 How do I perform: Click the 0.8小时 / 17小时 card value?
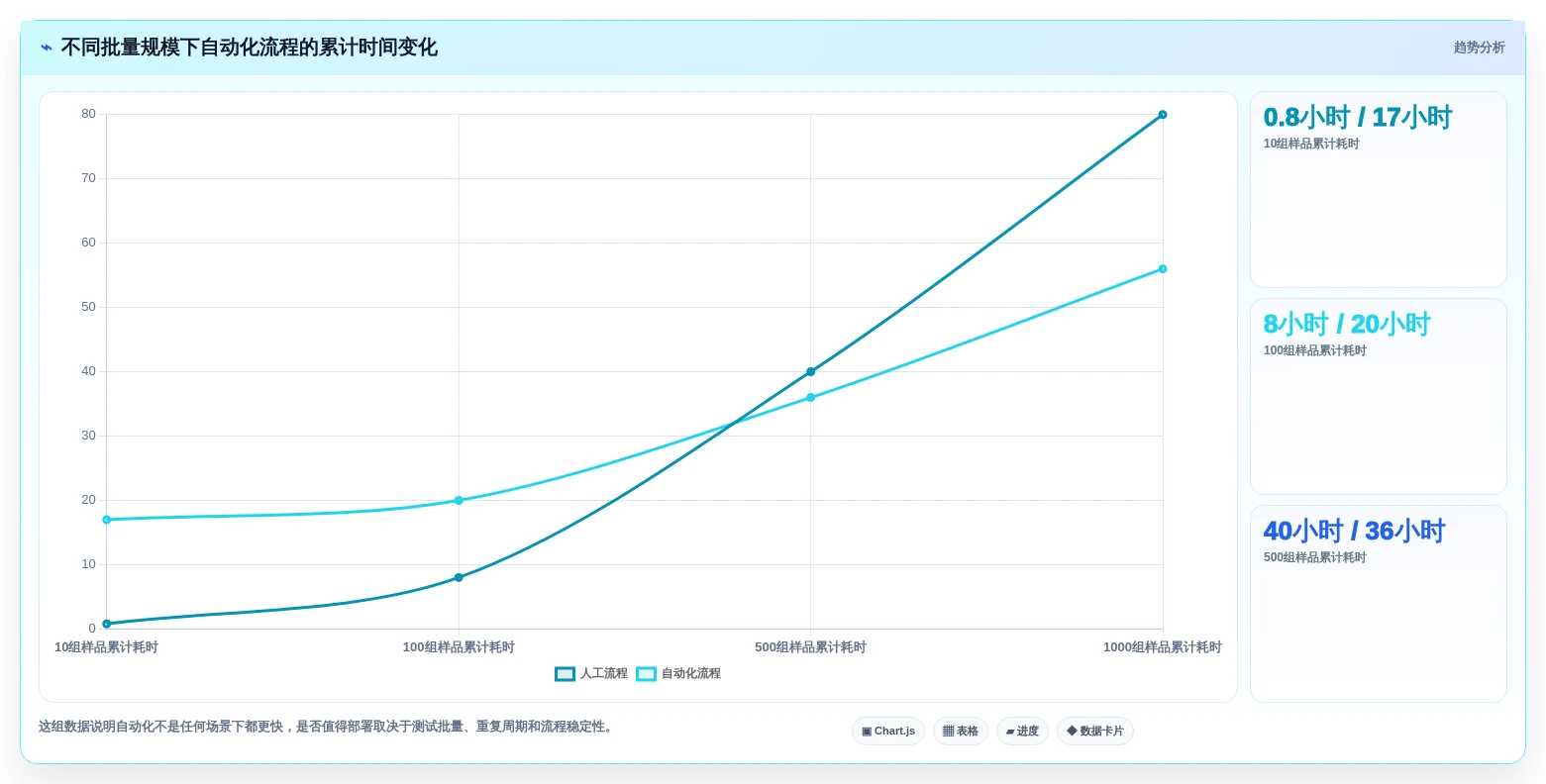pos(1357,118)
